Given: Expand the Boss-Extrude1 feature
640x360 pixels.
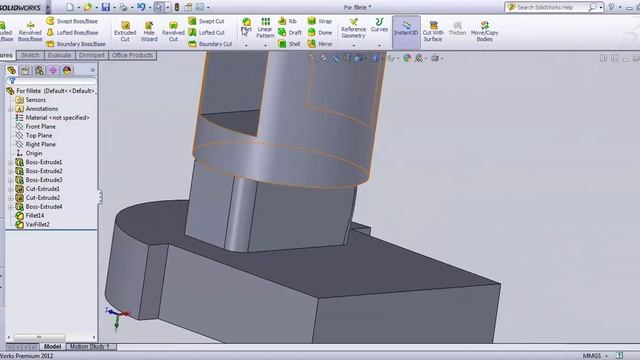Looking at the screenshot, I should (x=10, y=162).
